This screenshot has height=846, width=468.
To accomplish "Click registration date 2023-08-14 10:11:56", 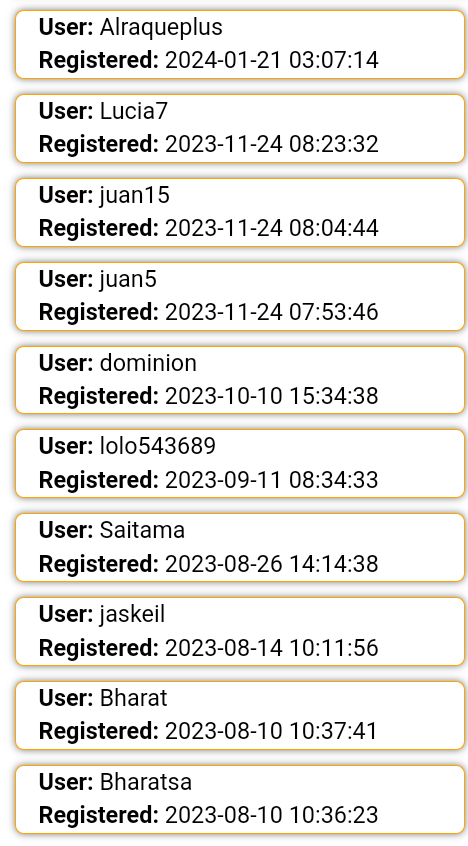I will click(x=272, y=647).
